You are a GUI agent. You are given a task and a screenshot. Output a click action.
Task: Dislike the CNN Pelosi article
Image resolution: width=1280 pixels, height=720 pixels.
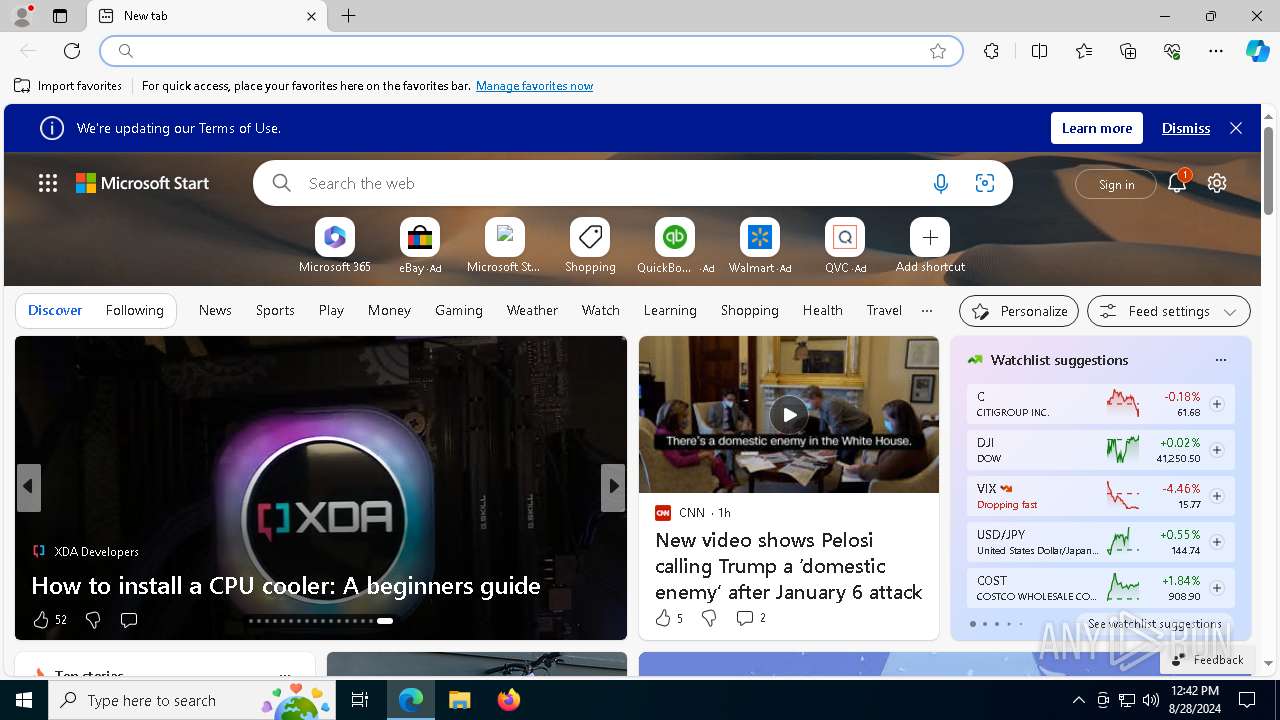click(x=709, y=618)
